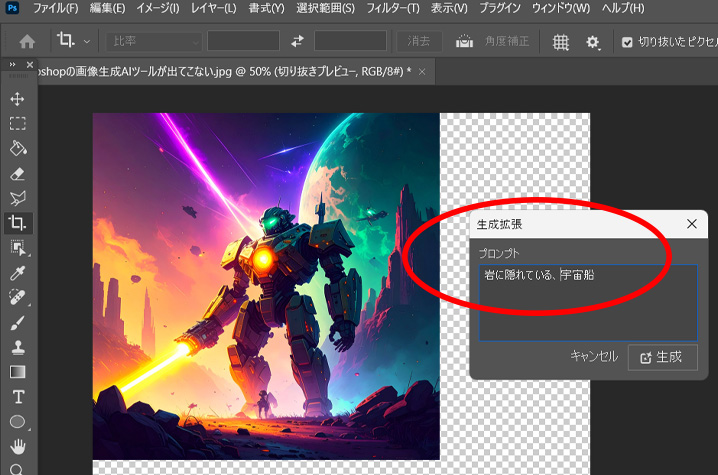
Task: Click the 角度補正 straighten icon
Action: (464, 41)
